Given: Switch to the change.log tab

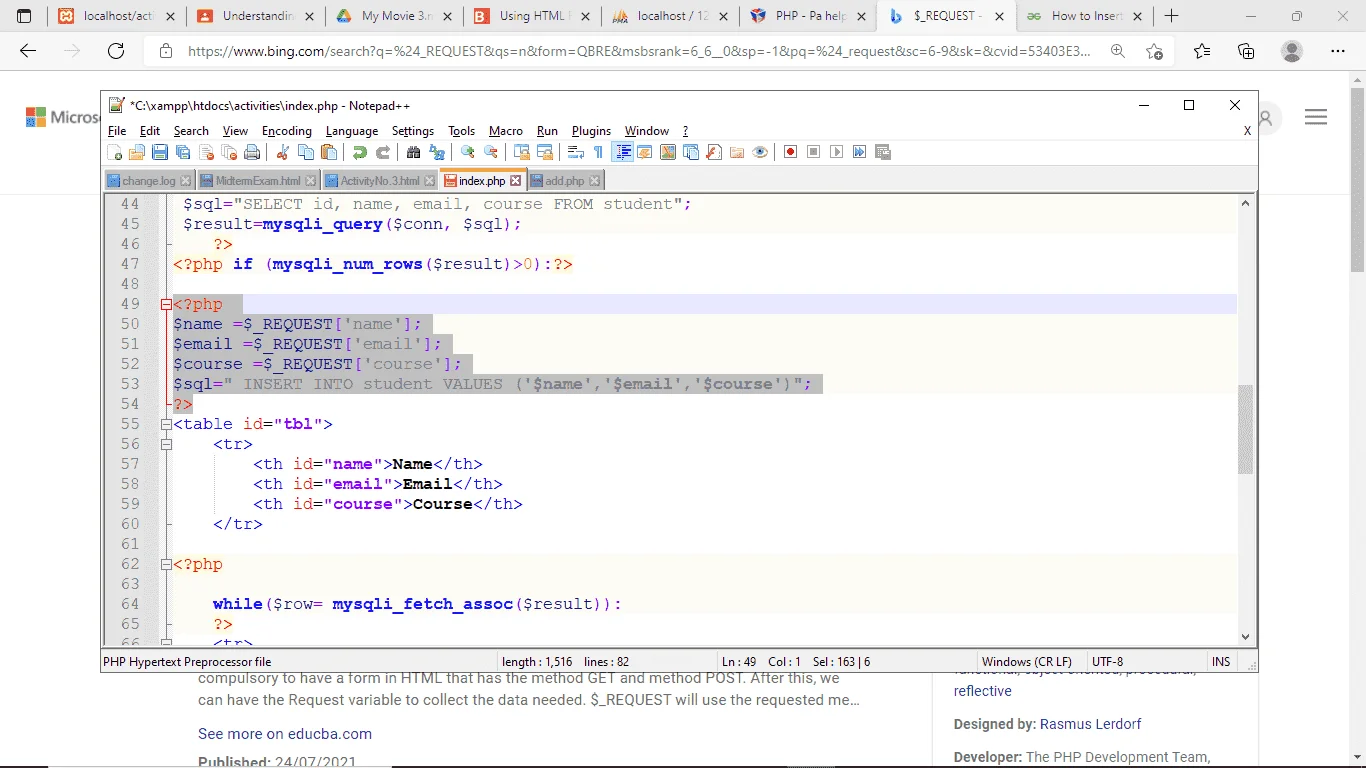Looking at the screenshot, I should (x=148, y=181).
